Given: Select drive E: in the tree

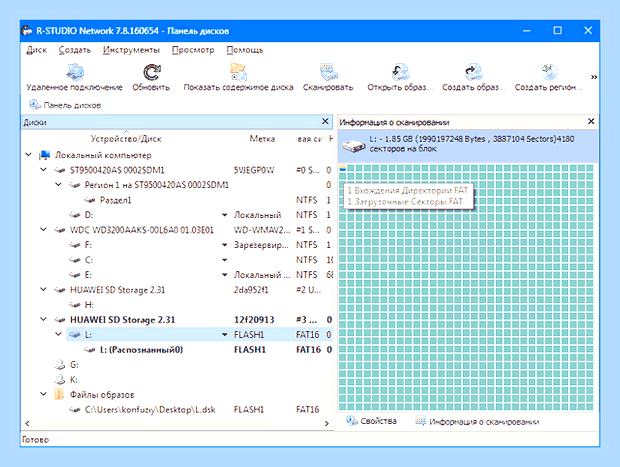Looking at the screenshot, I should pyautogui.click(x=88, y=275).
